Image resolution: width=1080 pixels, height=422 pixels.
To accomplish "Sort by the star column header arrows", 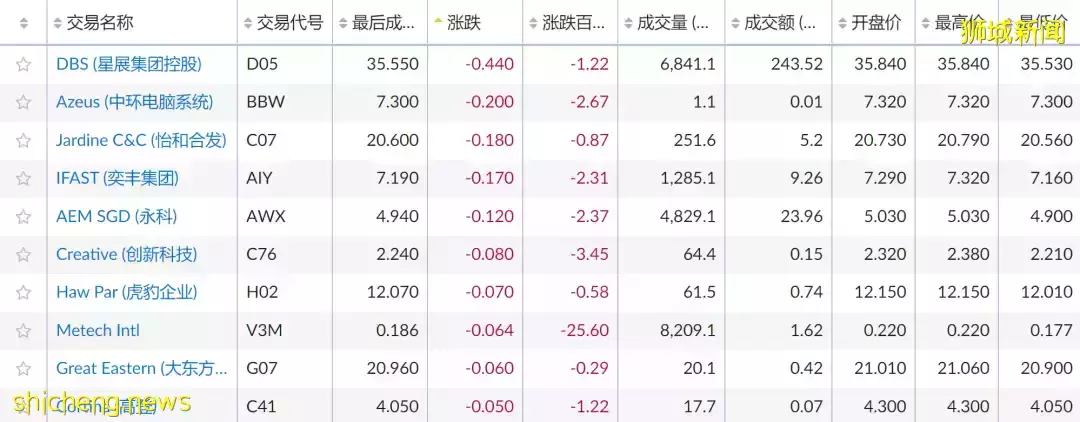I will pos(23,23).
